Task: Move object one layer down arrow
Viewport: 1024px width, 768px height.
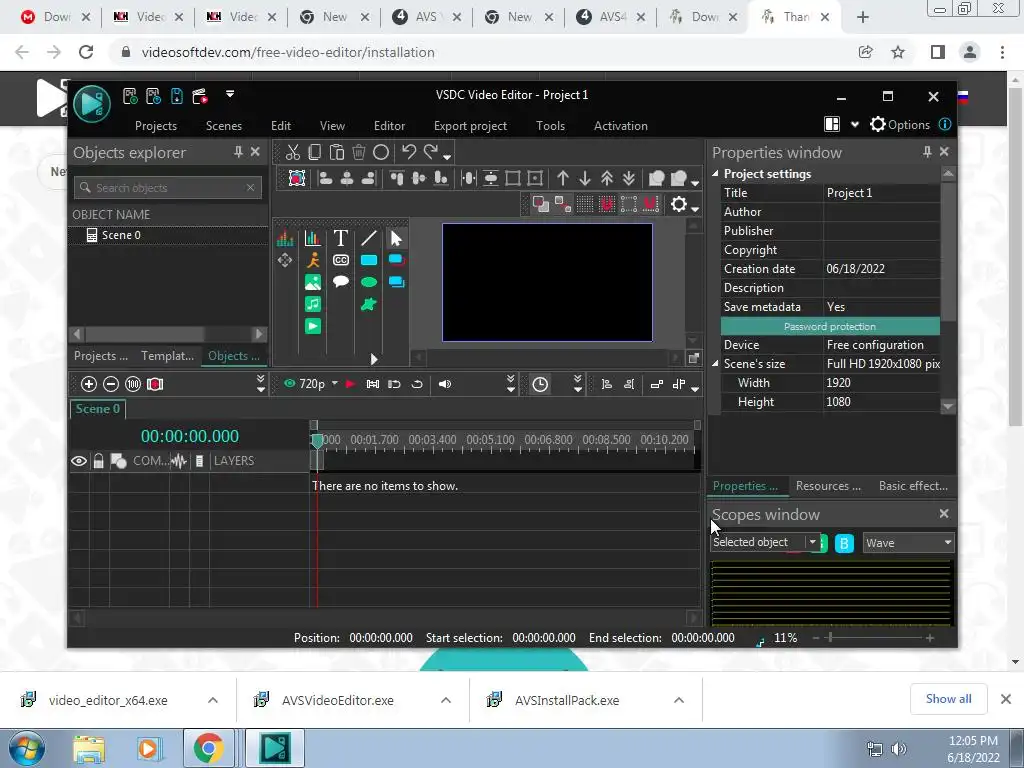Action: click(x=584, y=178)
